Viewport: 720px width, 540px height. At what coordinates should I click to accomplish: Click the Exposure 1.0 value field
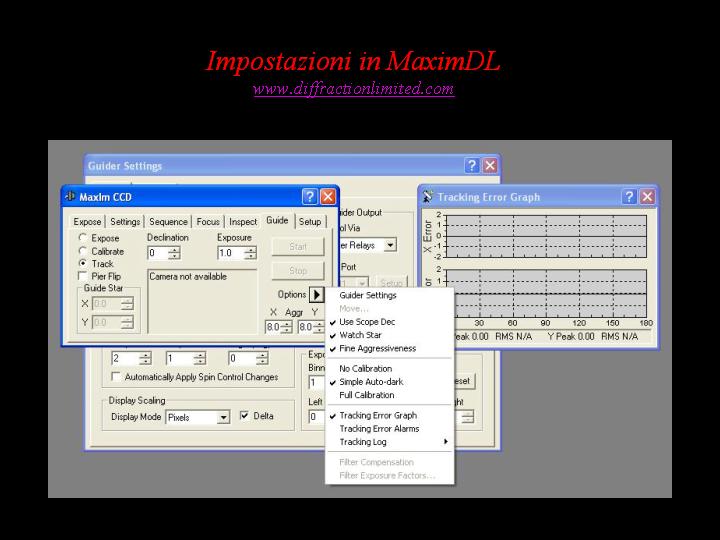[x=231, y=253]
